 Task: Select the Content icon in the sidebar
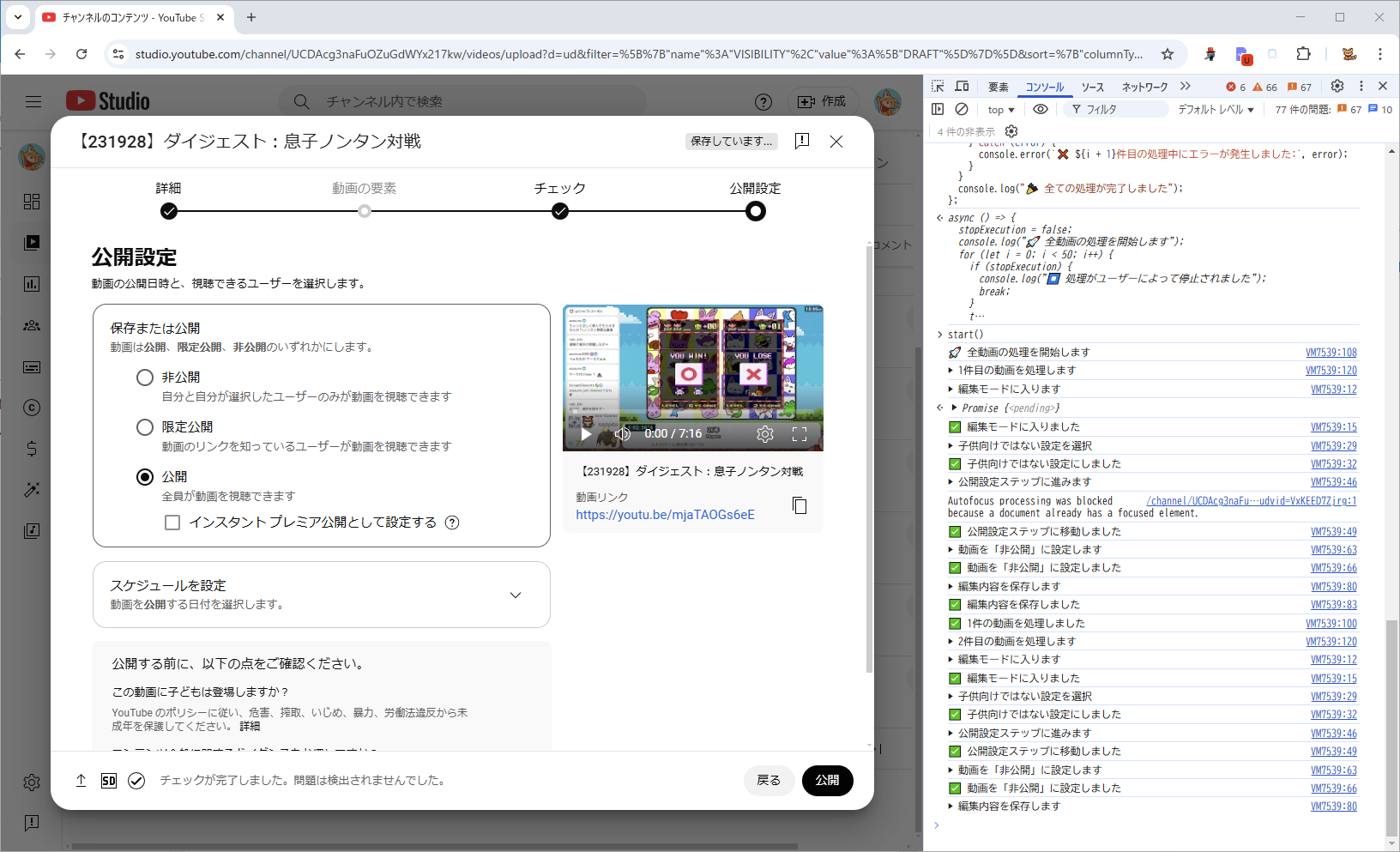[32, 242]
